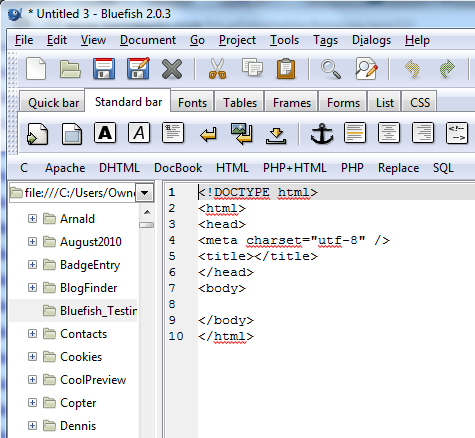Switch to the Quick bar tab
The image size is (475, 438).
click(53, 103)
